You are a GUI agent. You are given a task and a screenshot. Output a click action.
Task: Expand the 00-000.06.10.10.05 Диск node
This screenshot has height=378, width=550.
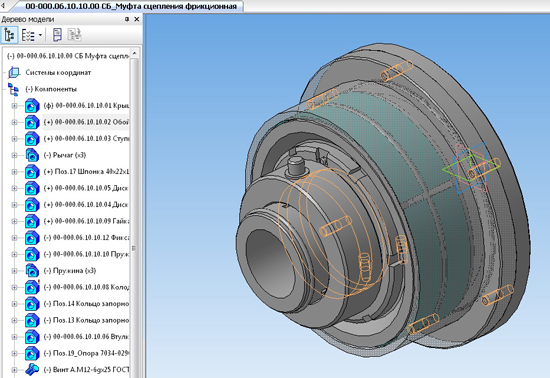[x=14, y=188]
